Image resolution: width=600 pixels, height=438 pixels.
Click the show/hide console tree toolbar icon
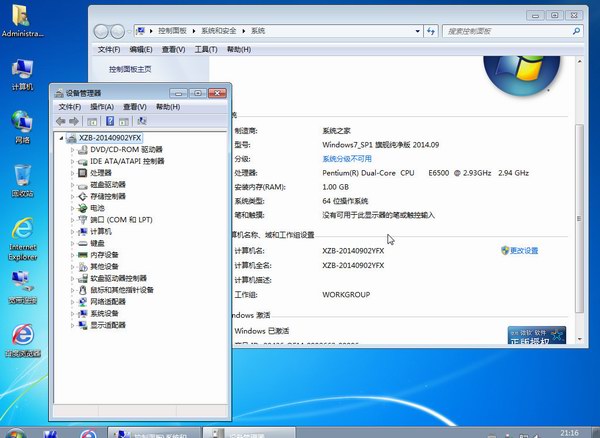click(x=92, y=122)
